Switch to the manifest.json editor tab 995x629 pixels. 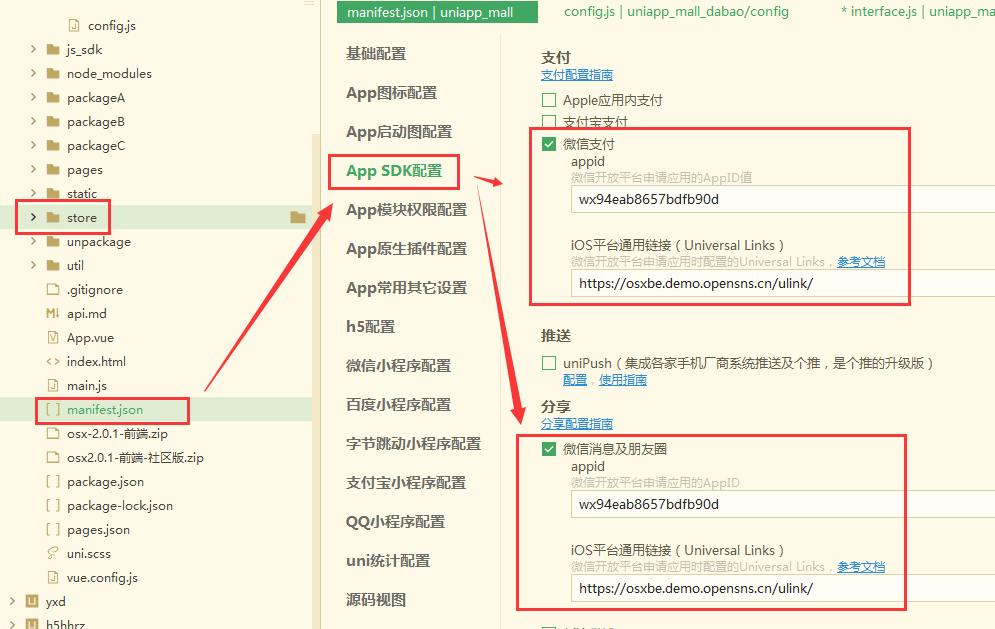click(x=437, y=12)
